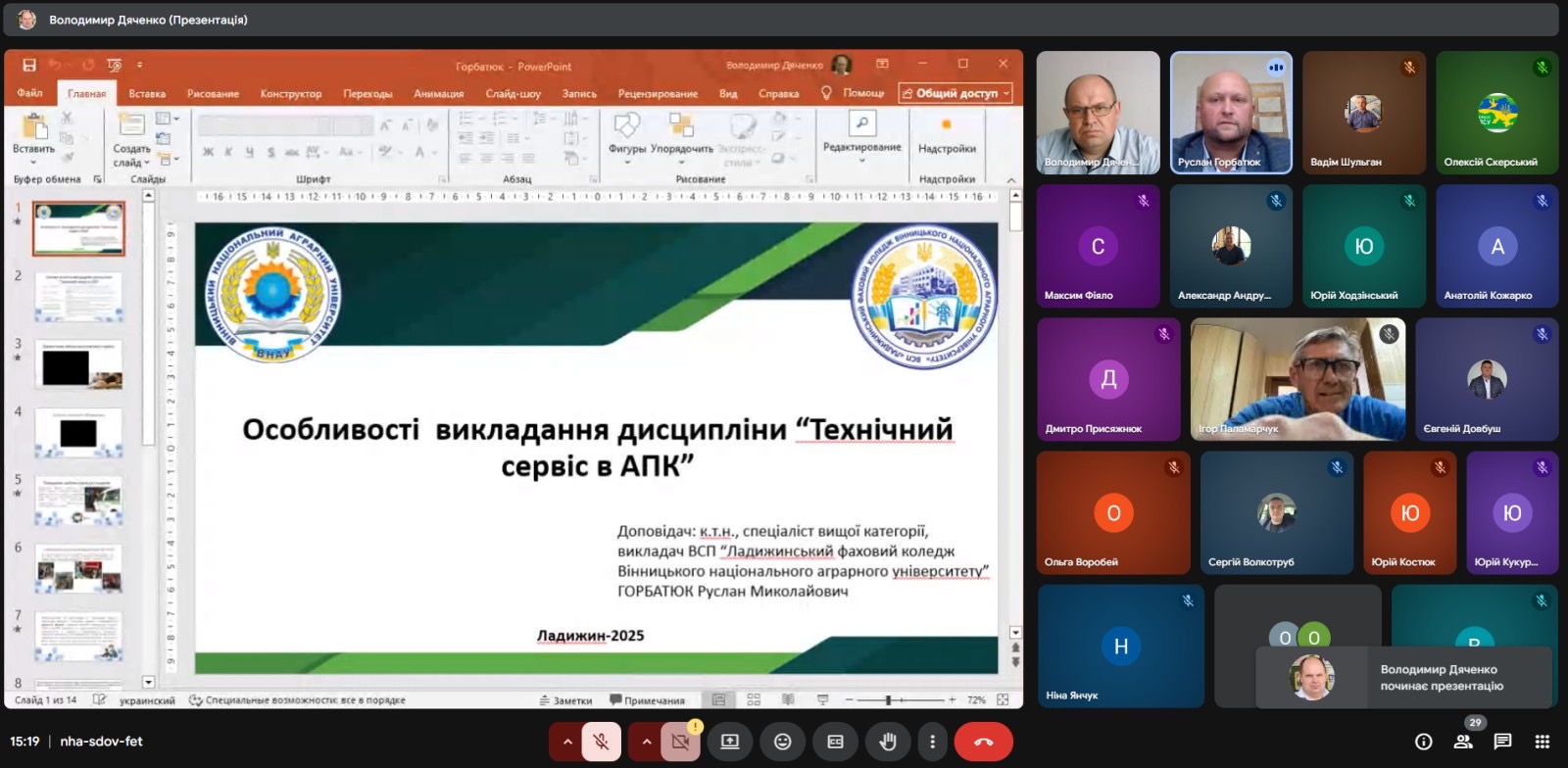Screen dimensions: 1568x768
Task: Expand video settings arrow beside camera
Action: 646,742
